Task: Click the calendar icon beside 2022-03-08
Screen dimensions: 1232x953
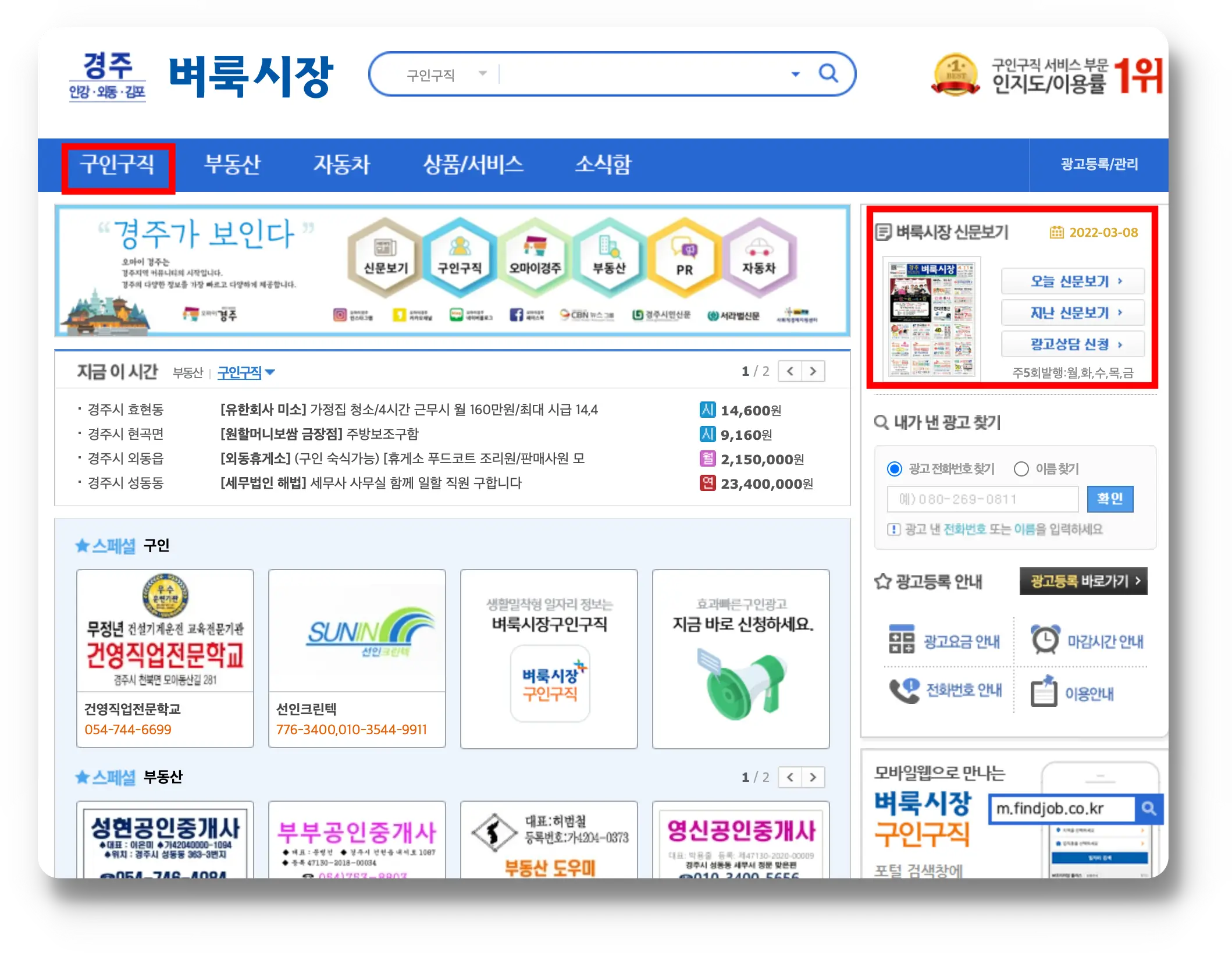Action: 1056,233
